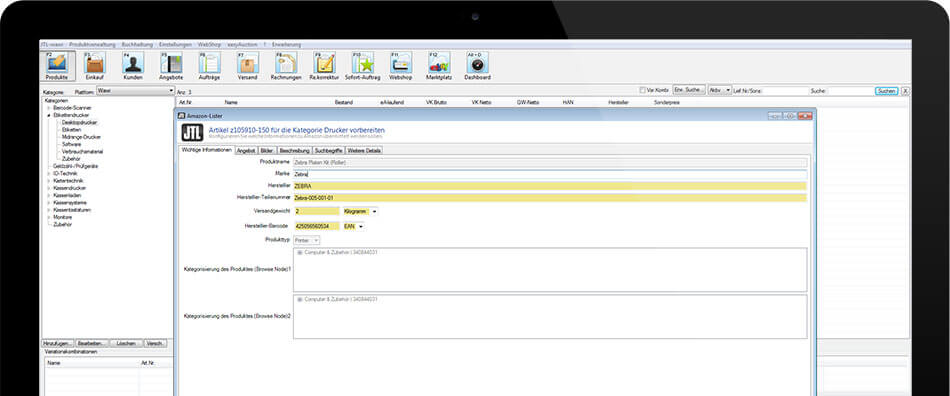
Task: Sort by the Bestand column header
Action: [344, 103]
